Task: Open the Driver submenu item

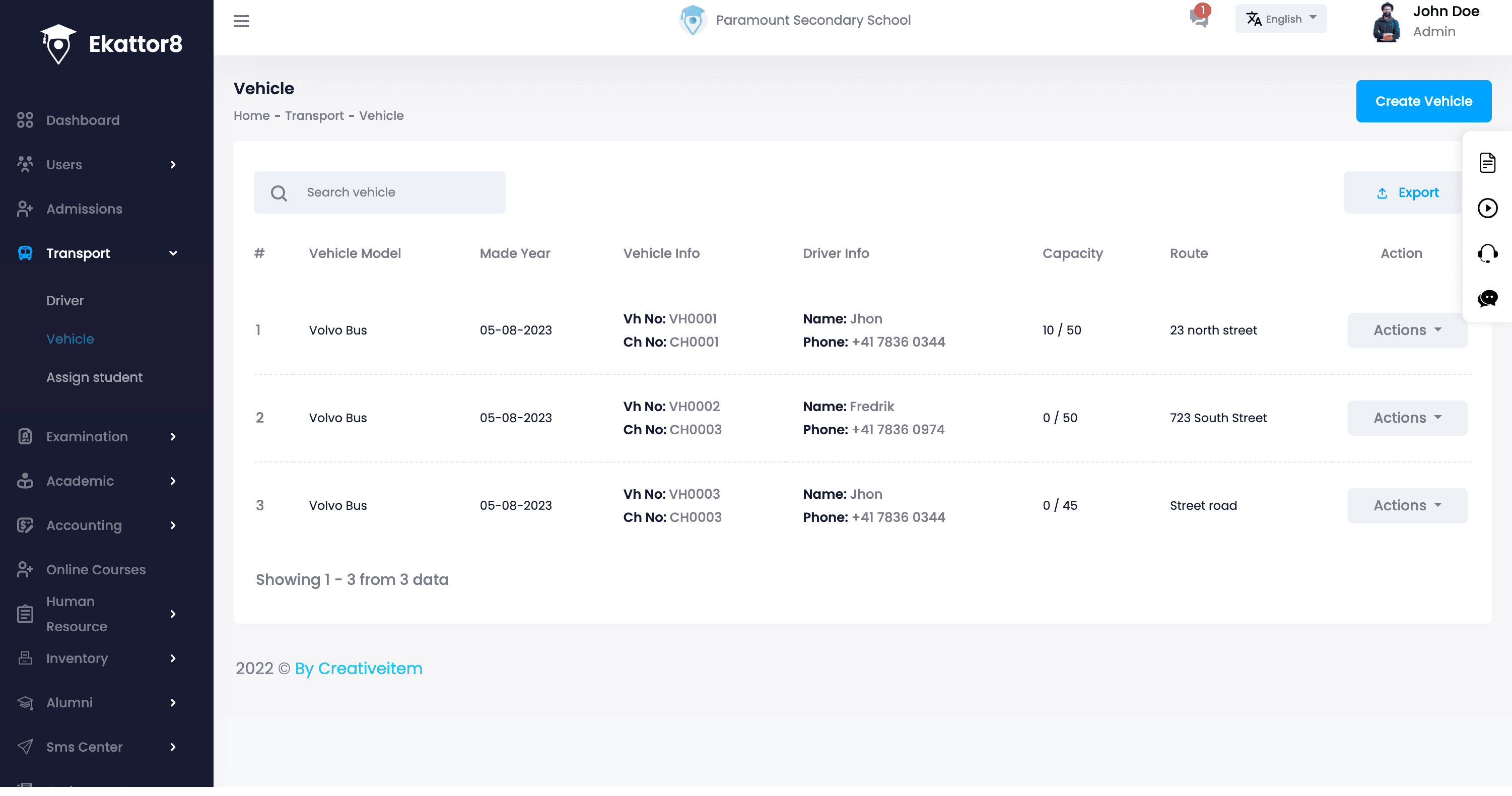Action: [64, 301]
